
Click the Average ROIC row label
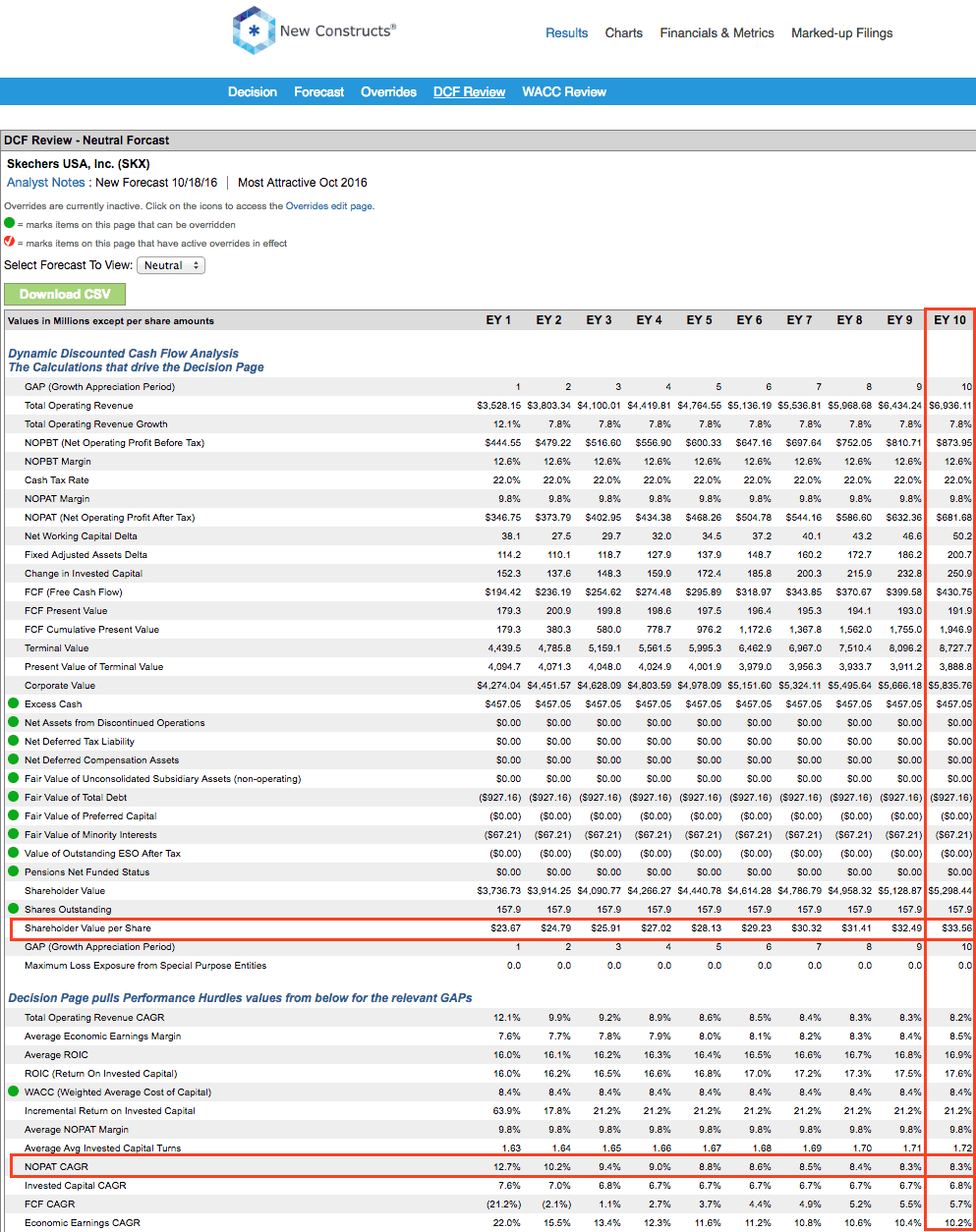coord(56,1054)
